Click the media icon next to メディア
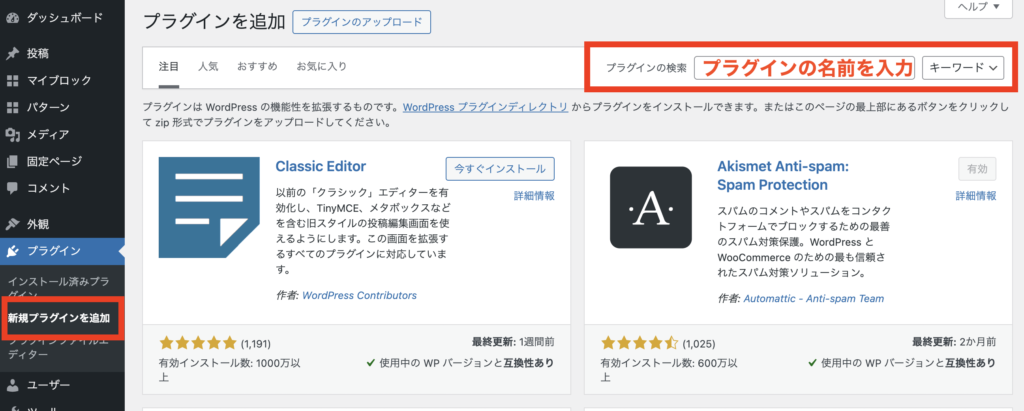1024x411 pixels. pyautogui.click(x=12, y=135)
